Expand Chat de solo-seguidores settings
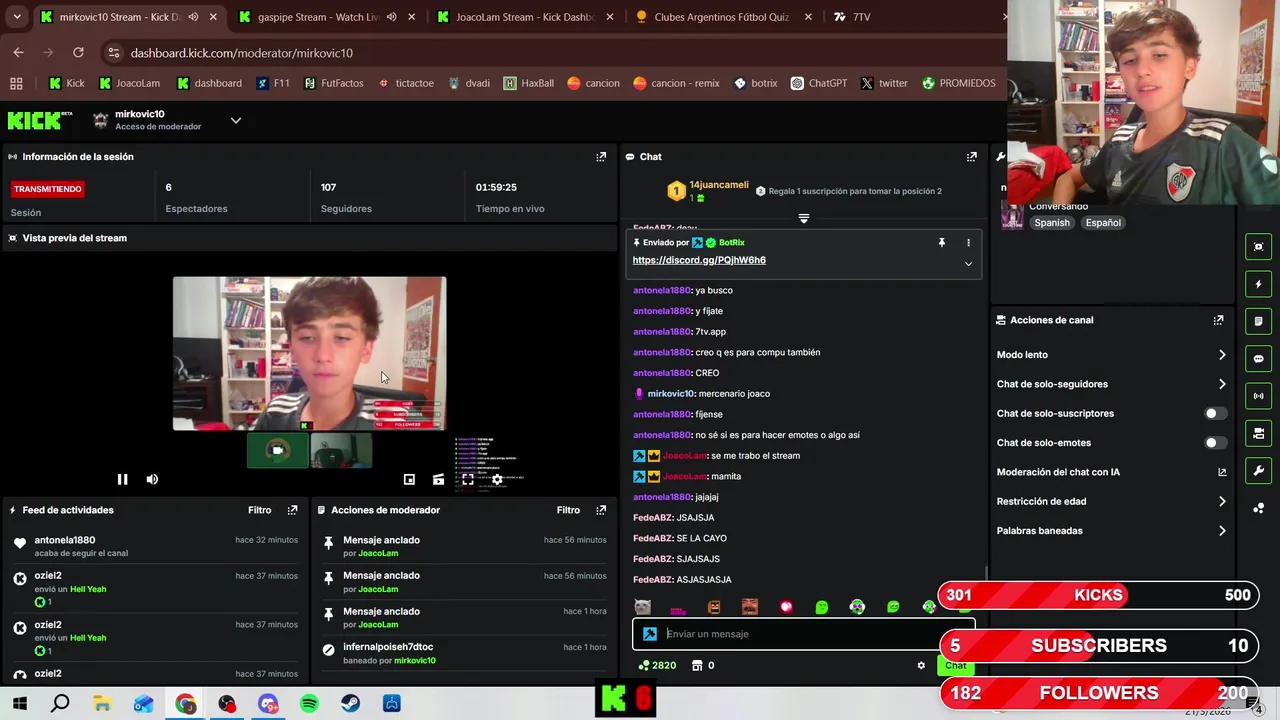The height and width of the screenshot is (720, 1280). (1111, 384)
